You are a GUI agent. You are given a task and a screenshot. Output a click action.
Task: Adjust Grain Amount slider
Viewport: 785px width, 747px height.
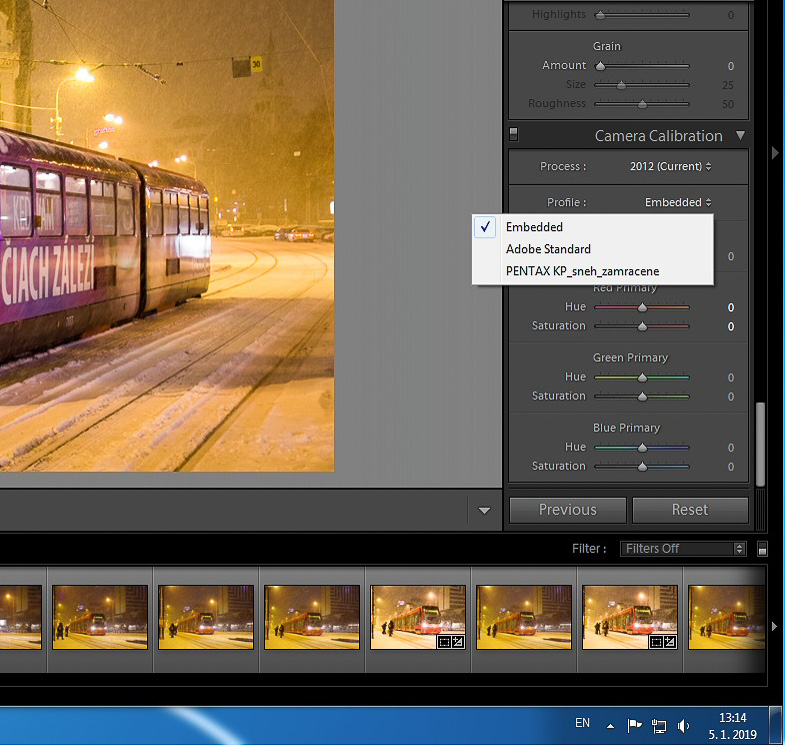(600, 66)
